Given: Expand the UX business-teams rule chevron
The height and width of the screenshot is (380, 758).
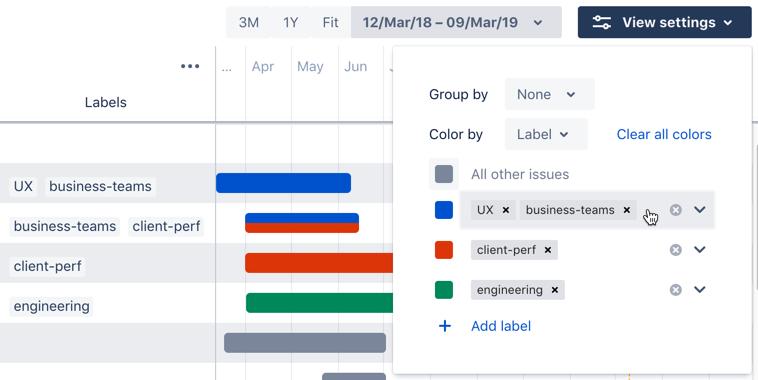Looking at the screenshot, I should [x=700, y=209].
